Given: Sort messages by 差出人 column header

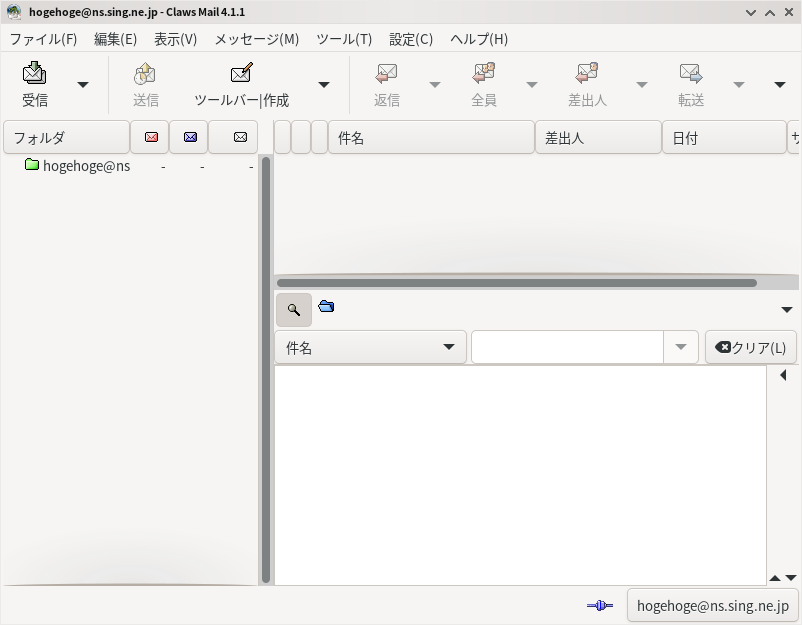Looking at the screenshot, I should 598,137.
